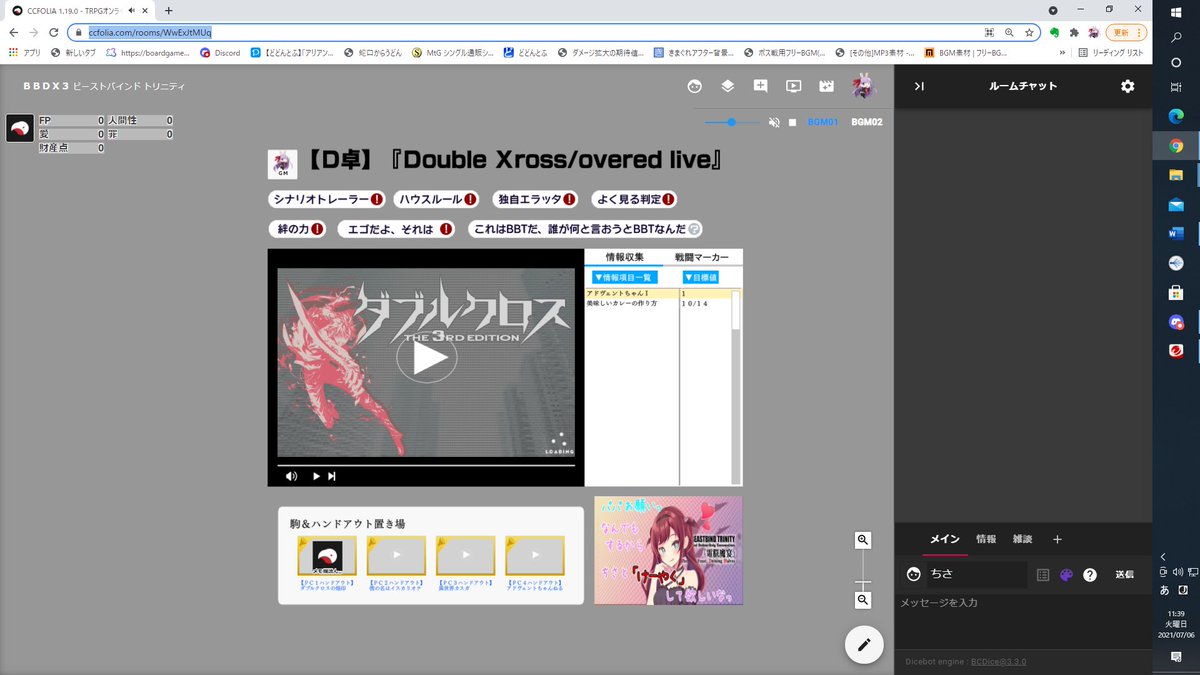The height and width of the screenshot is (675, 1200).
Task: Click the video progress bar
Action: pyautogui.click(x=426, y=465)
